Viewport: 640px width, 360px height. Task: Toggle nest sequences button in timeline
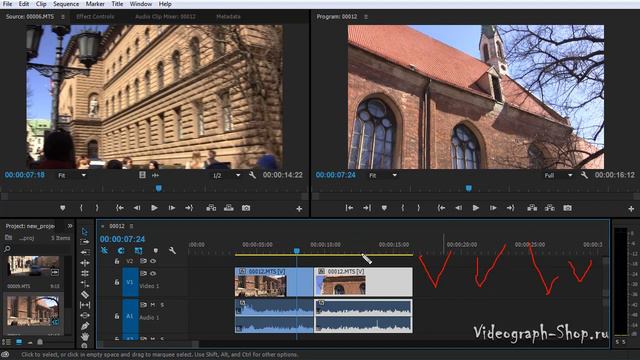tap(104, 250)
